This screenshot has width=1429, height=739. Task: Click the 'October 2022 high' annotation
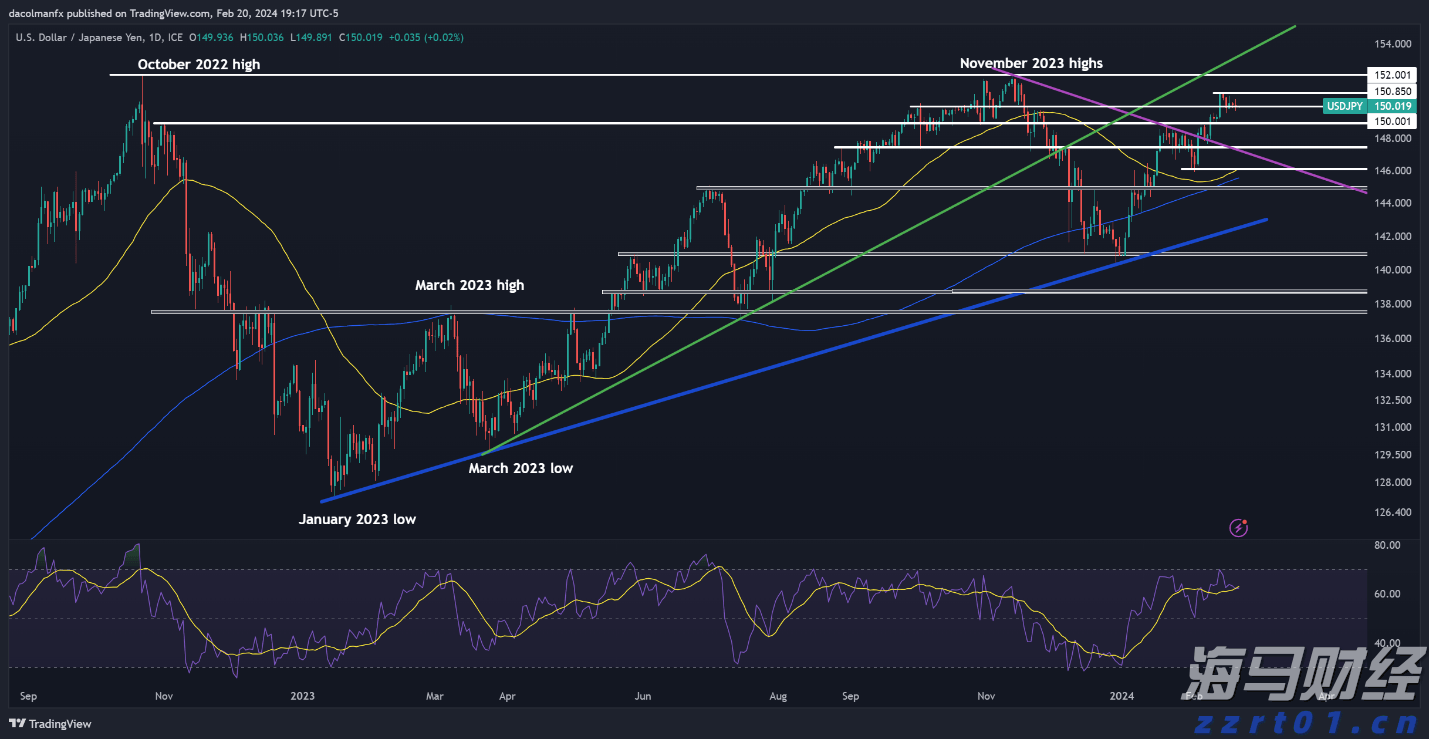(198, 64)
